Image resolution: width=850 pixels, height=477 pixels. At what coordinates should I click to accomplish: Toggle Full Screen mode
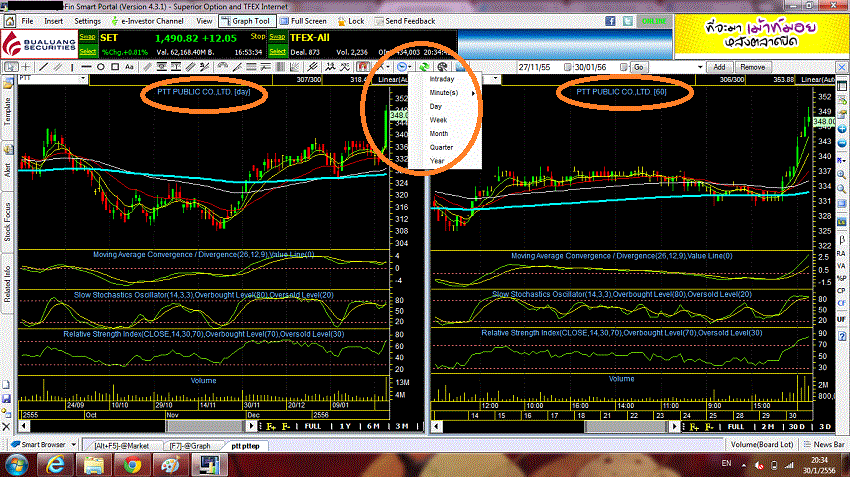click(x=303, y=21)
